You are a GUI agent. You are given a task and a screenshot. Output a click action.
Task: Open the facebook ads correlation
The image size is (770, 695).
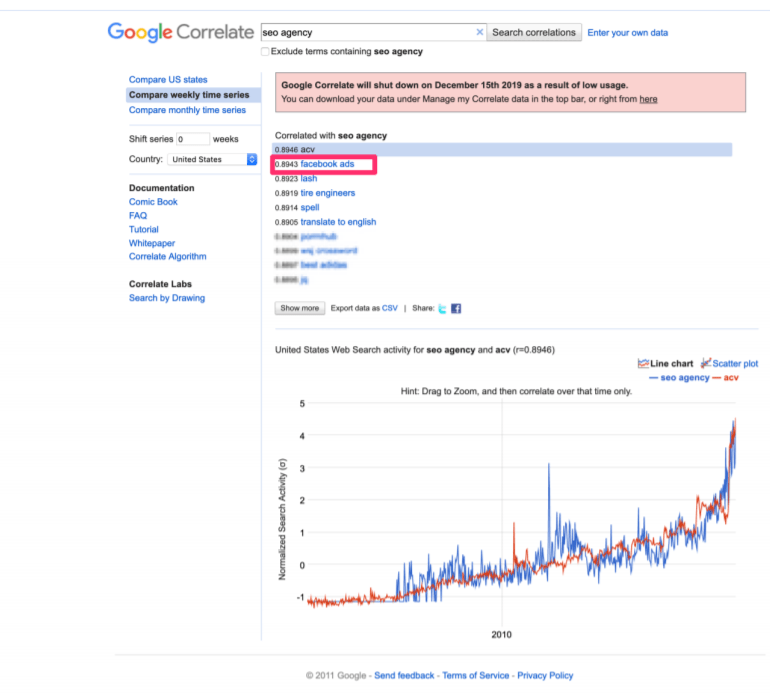coord(327,164)
